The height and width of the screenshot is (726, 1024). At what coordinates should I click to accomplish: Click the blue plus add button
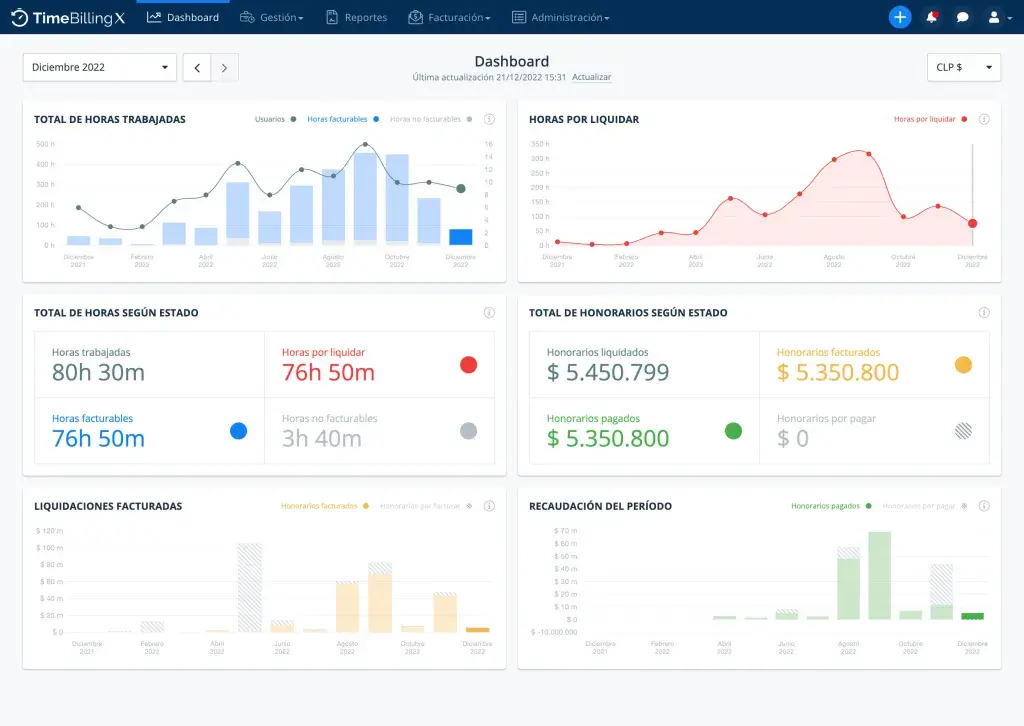point(900,17)
